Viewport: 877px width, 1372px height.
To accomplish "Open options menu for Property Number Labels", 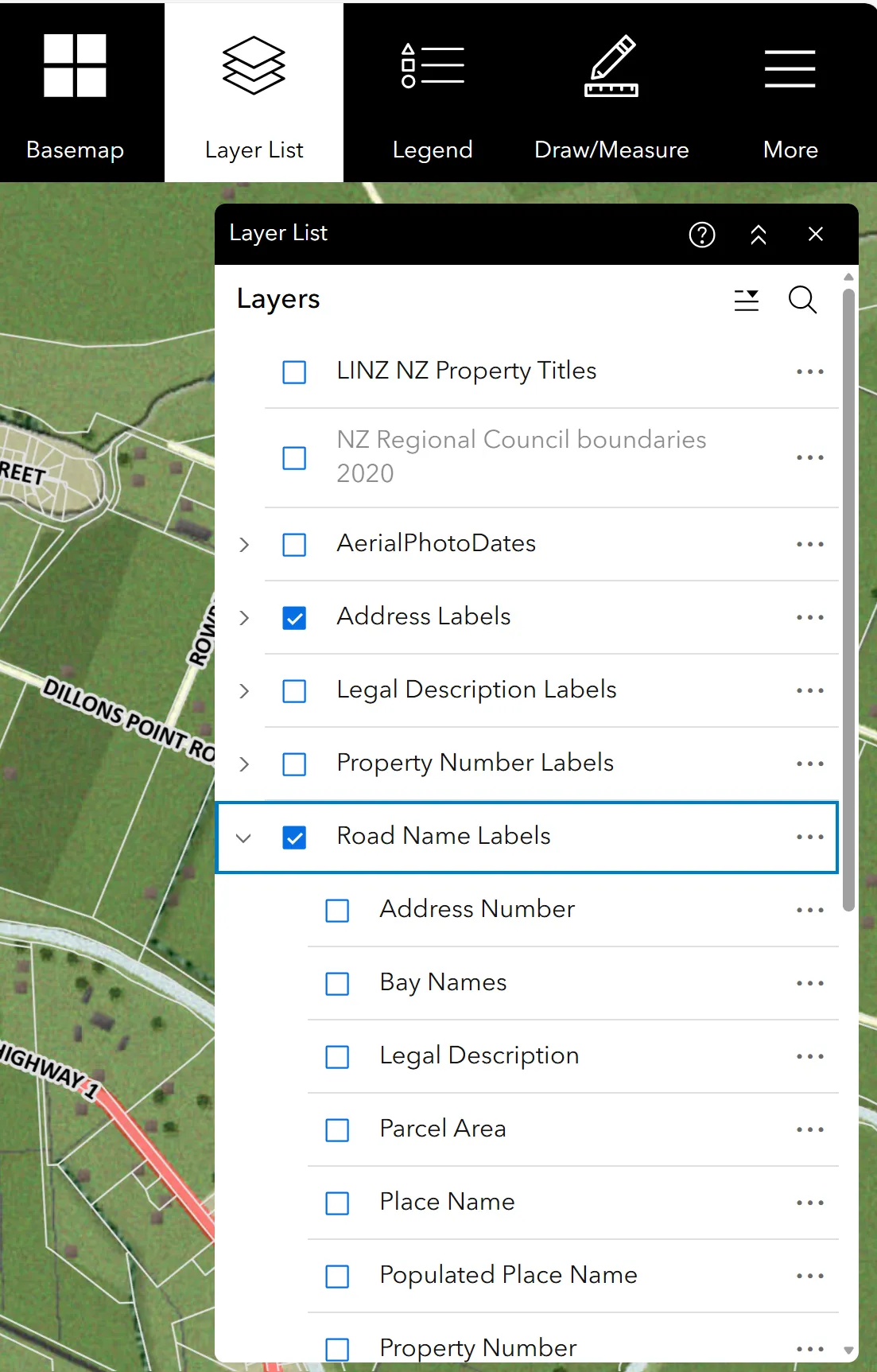I will pyautogui.click(x=810, y=764).
